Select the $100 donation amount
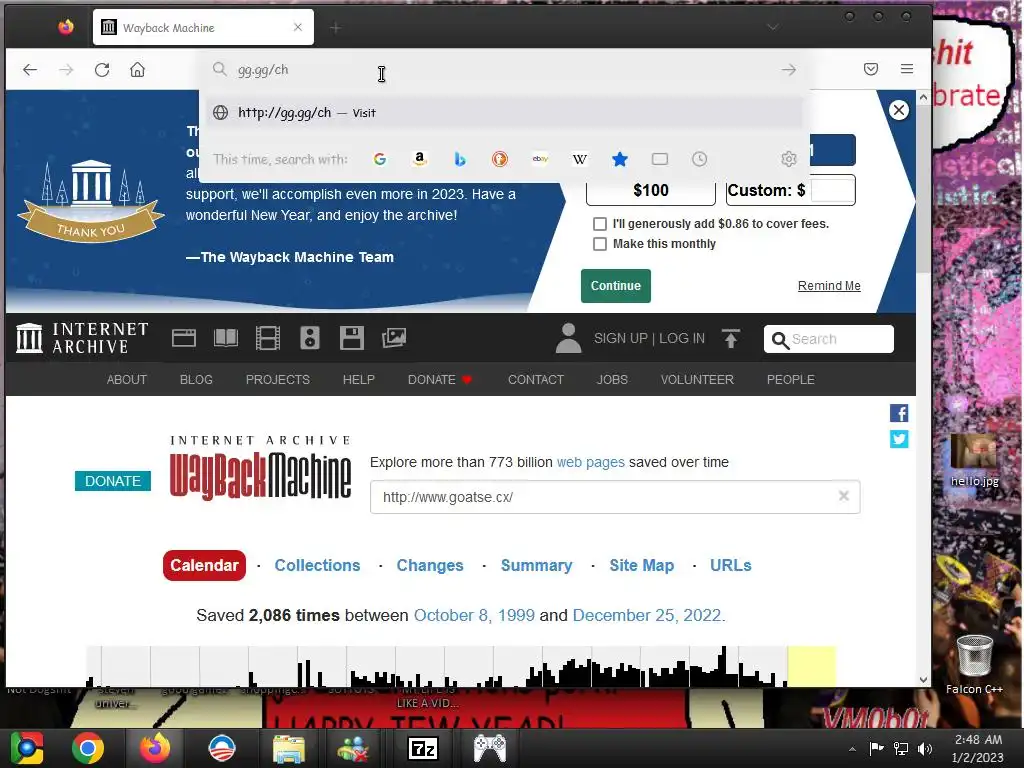This screenshot has height=768, width=1024. (650, 190)
